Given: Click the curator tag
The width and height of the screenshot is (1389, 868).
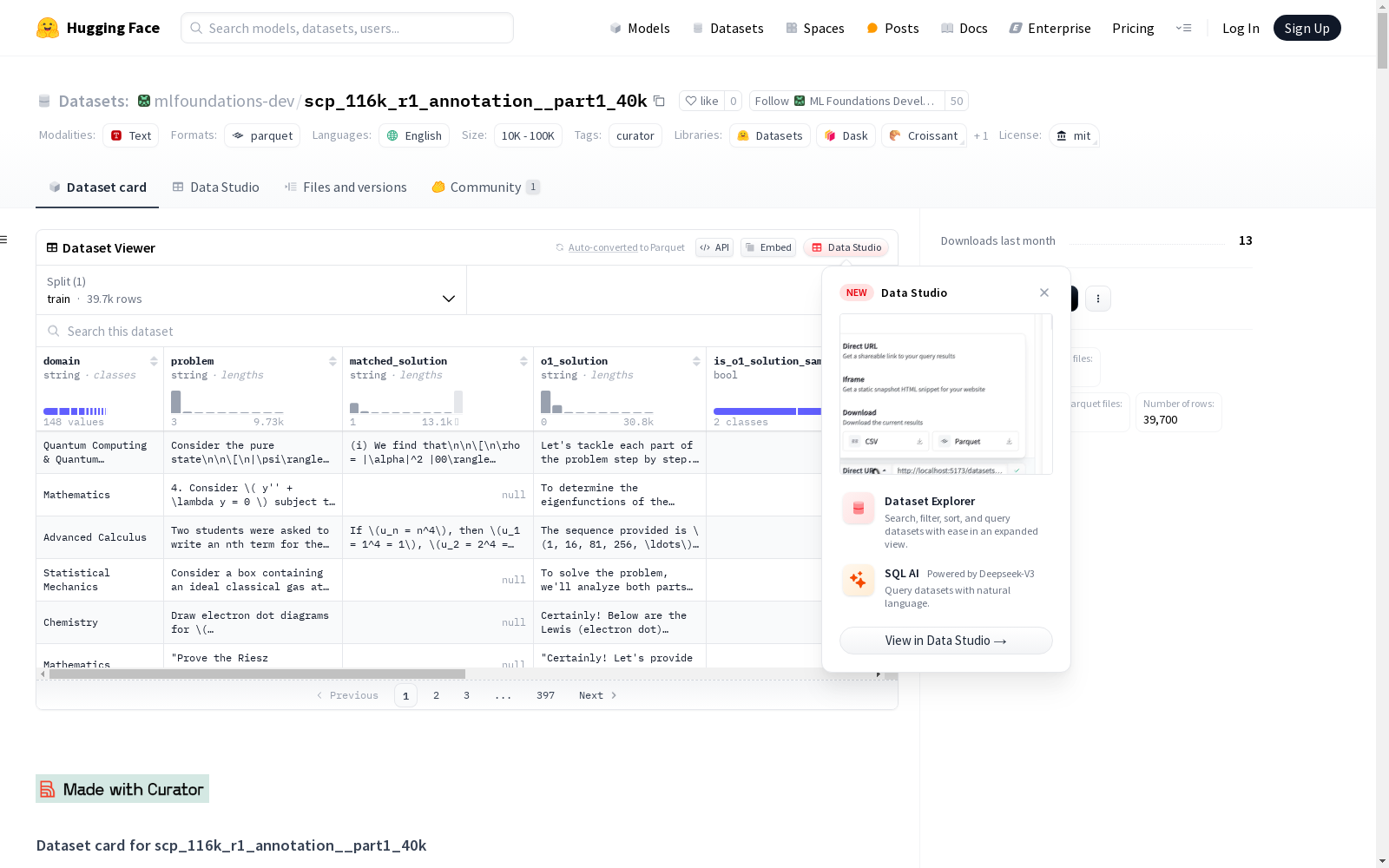Looking at the screenshot, I should (x=635, y=135).
